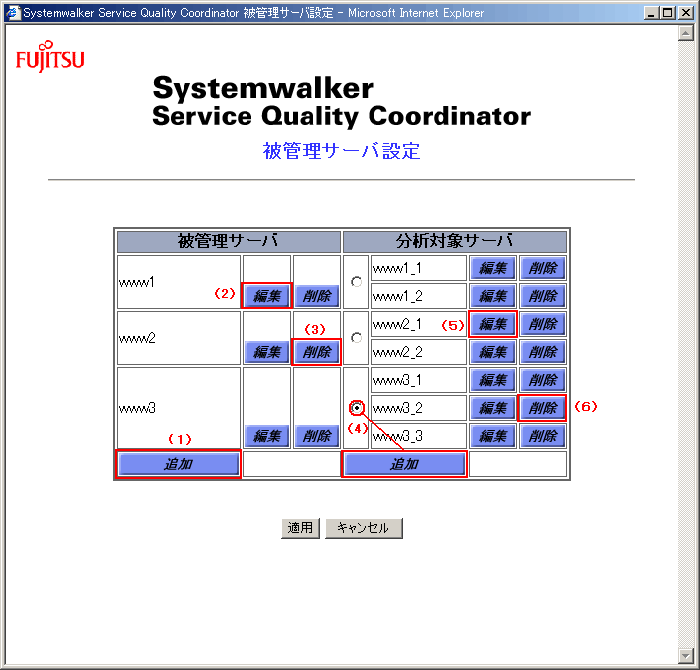Click the www2_2 text cell
Screen dimensions: 700x670
point(419,352)
